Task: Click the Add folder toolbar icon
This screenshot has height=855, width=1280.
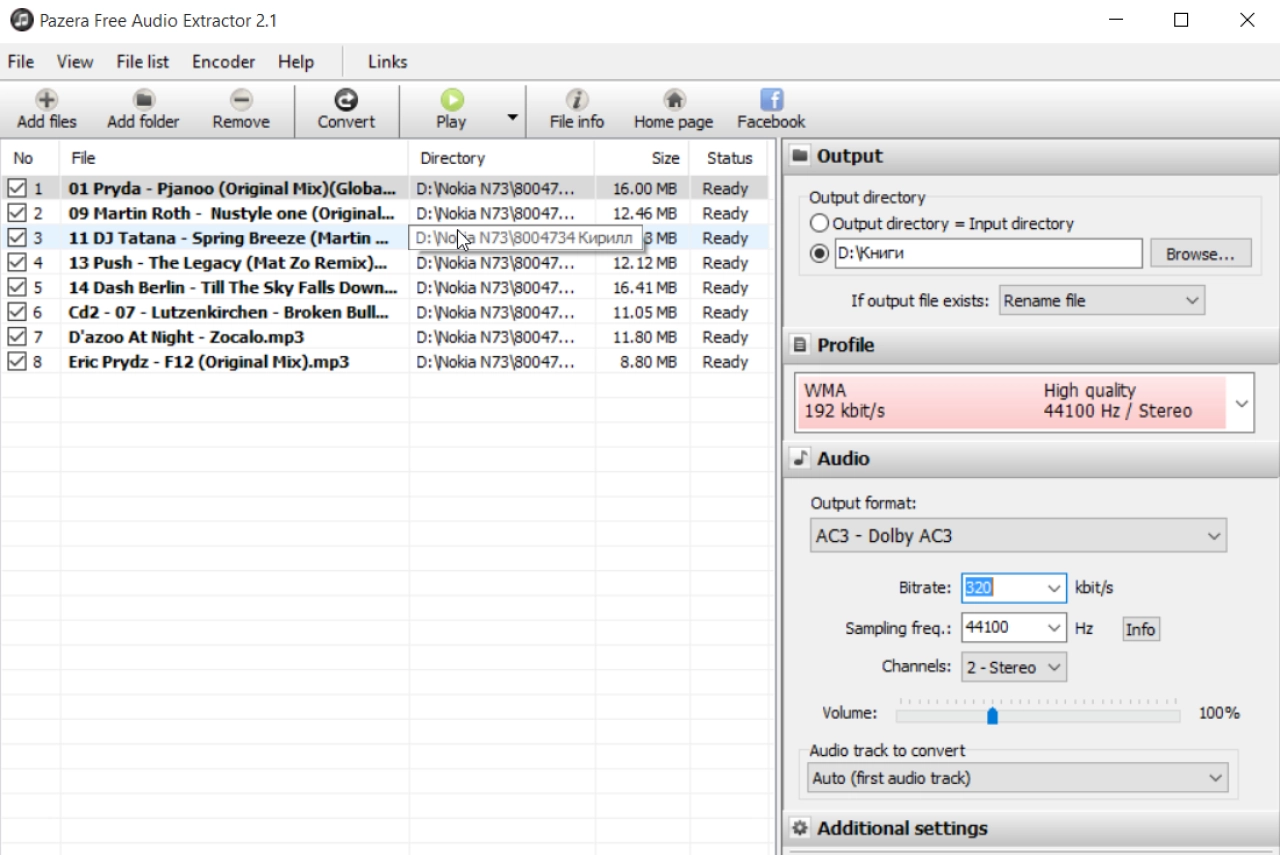Action: click(x=143, y=99)
